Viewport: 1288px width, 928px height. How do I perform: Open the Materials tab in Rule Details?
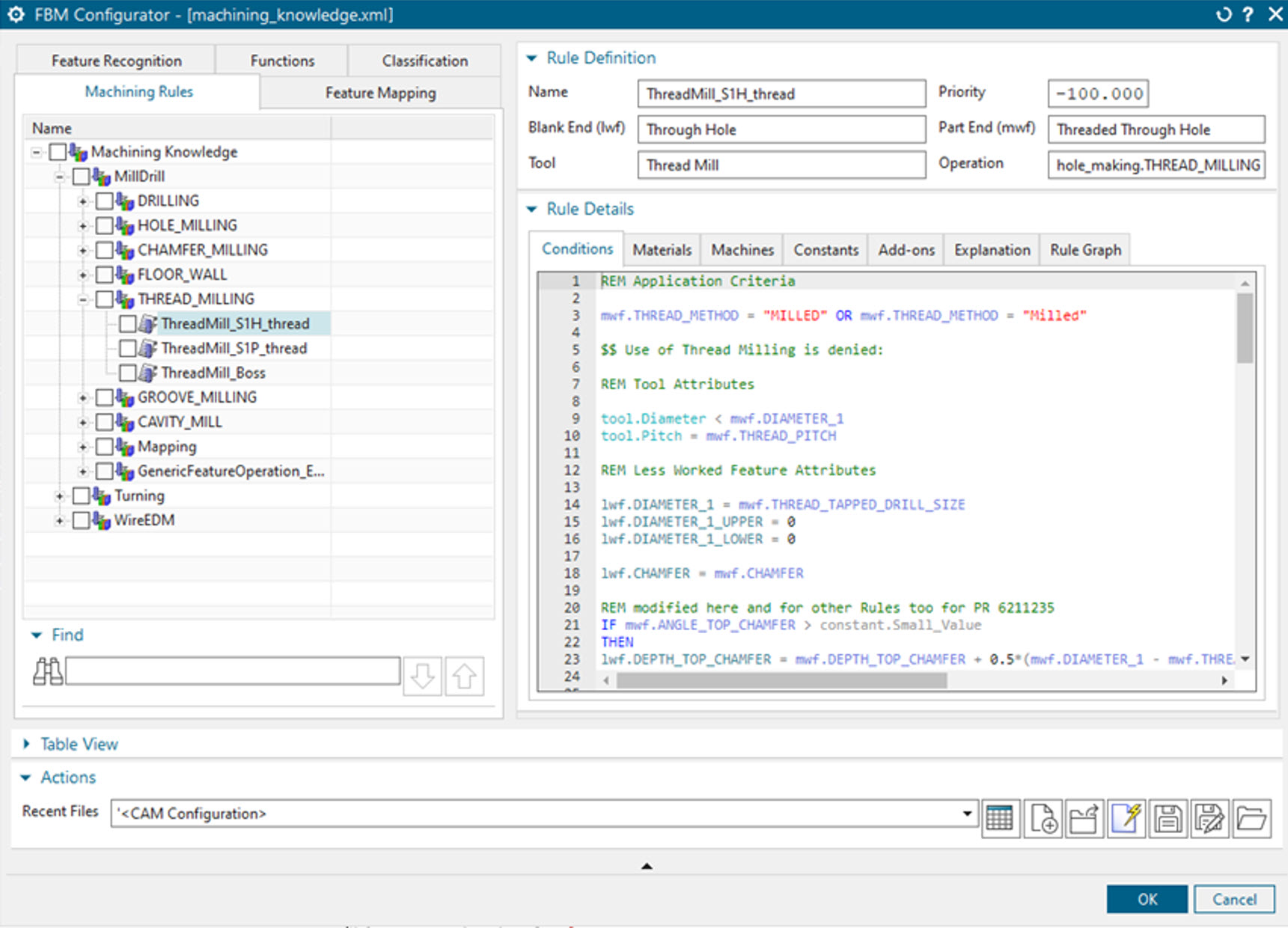click(x=661, y=249)
